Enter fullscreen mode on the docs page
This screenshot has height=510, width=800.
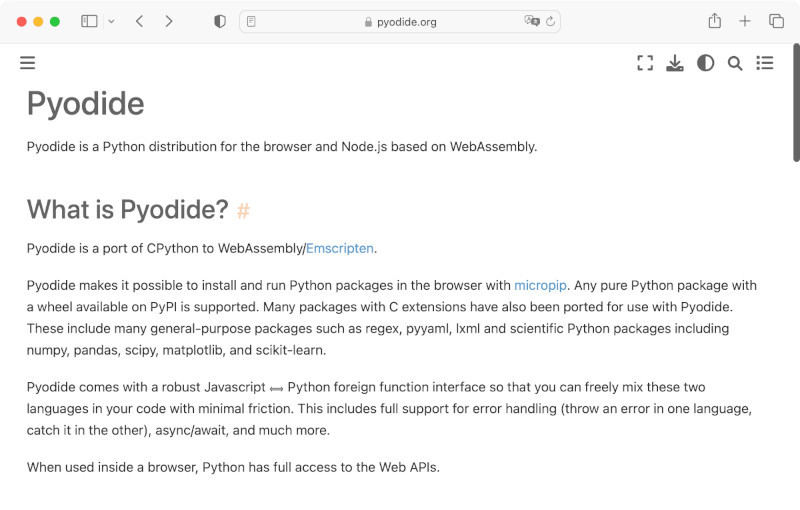[x=645, y=63]
